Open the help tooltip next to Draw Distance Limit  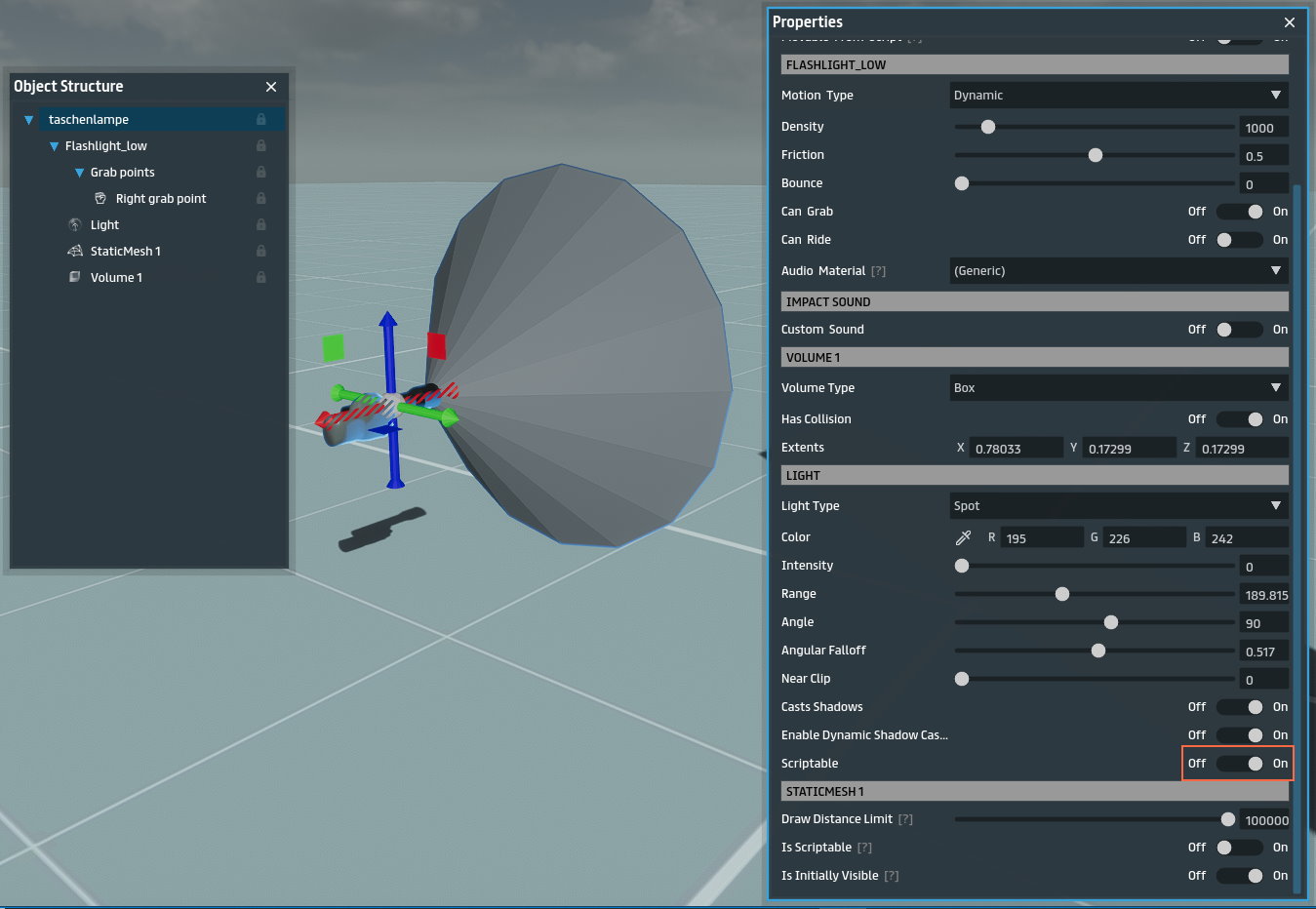[905, 819]
